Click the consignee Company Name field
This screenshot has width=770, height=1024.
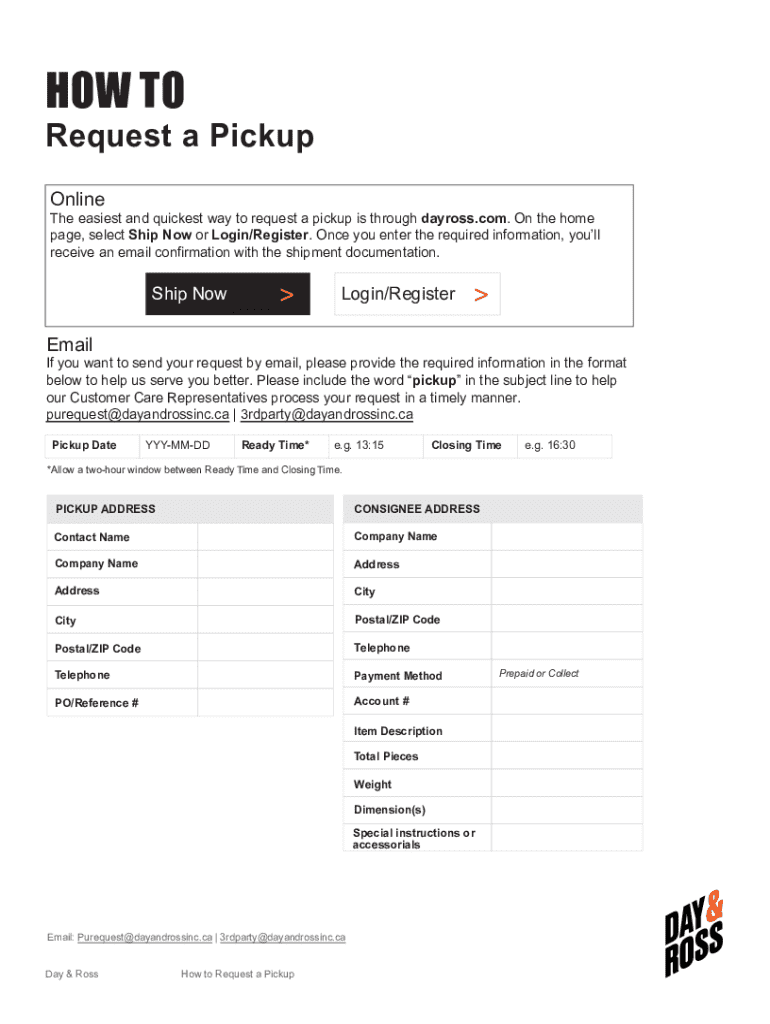(566, 537)
